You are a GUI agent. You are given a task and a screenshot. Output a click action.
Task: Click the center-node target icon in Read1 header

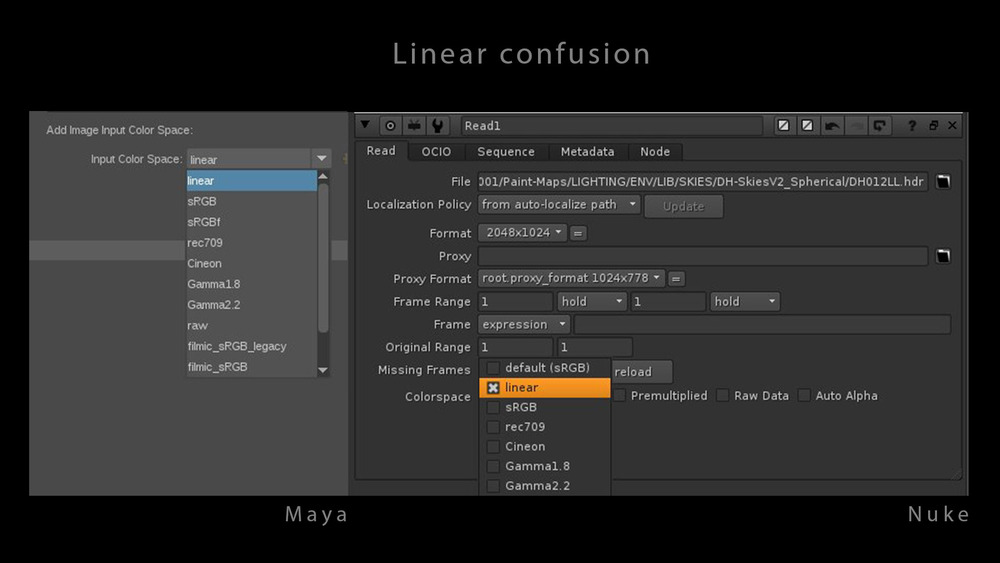pos(390,126)
